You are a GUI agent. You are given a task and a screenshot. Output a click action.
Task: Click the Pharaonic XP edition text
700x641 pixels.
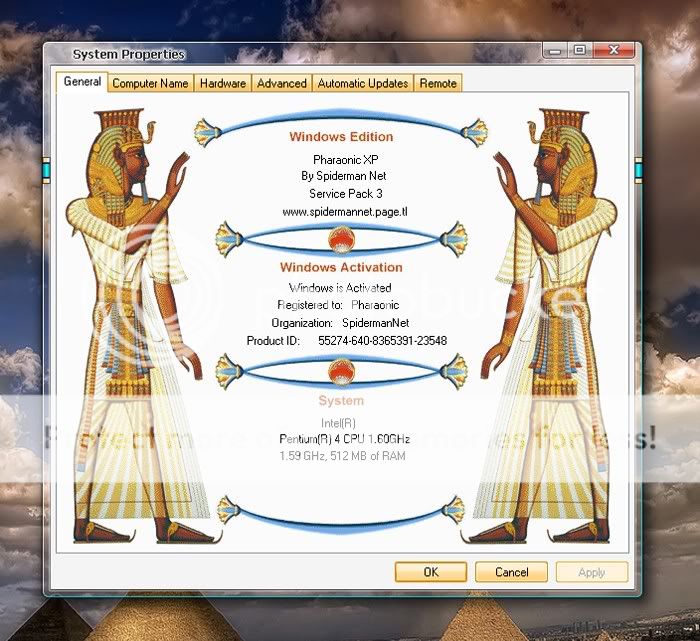[346, 159]
